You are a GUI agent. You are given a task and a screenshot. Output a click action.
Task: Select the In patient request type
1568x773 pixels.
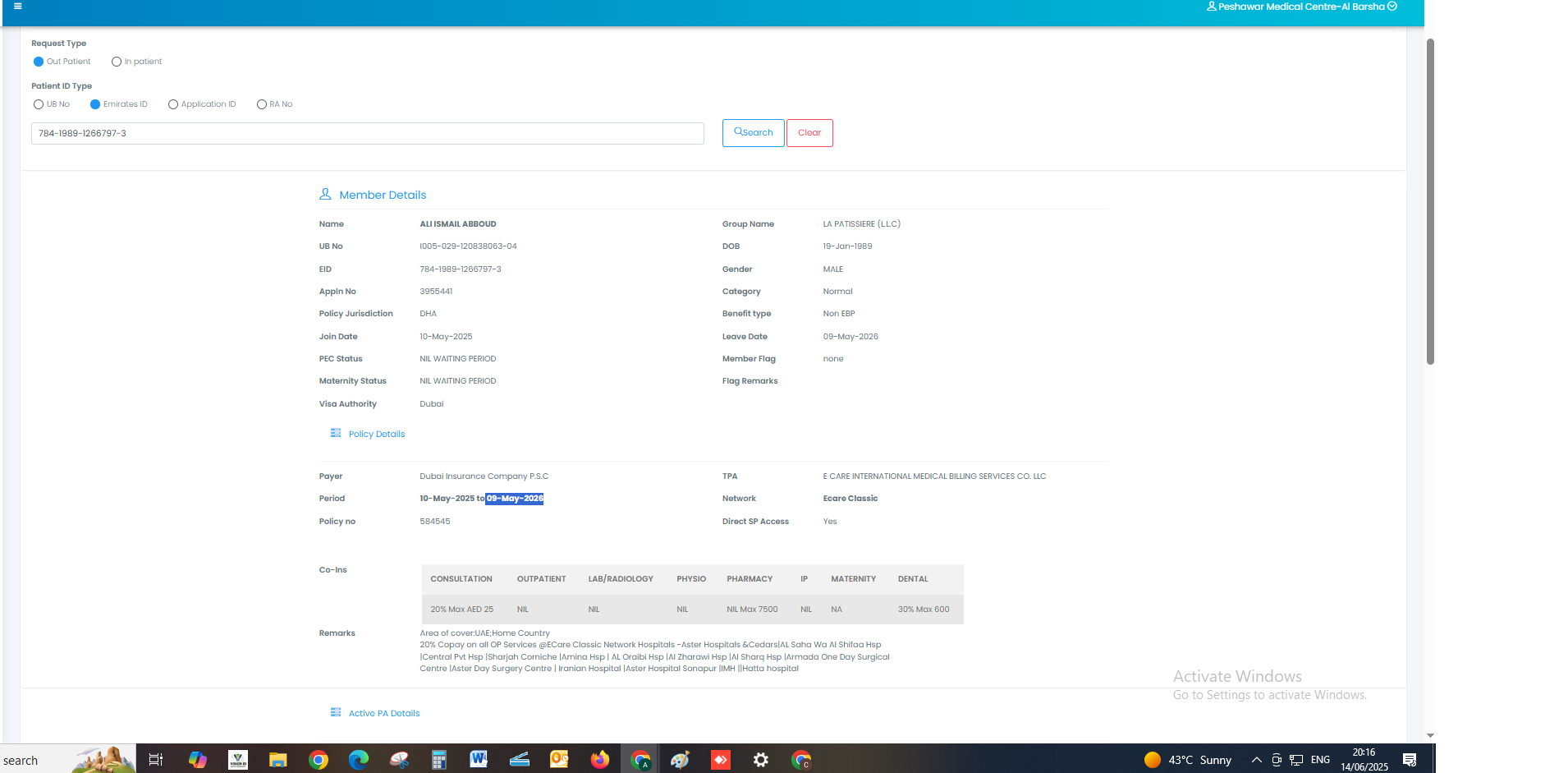click(117, 62)
